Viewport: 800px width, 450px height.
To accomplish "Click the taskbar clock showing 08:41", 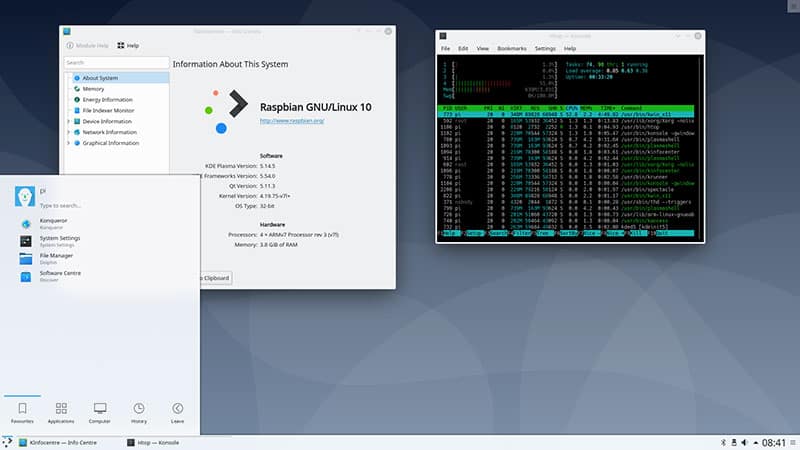I will point(775,442).
